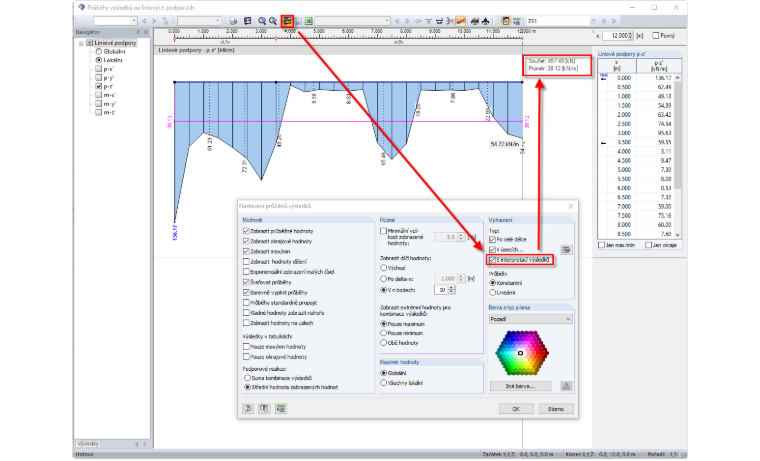
Task: Click the units icon in settings dialog footer
Action: click(x=264, y=409)
